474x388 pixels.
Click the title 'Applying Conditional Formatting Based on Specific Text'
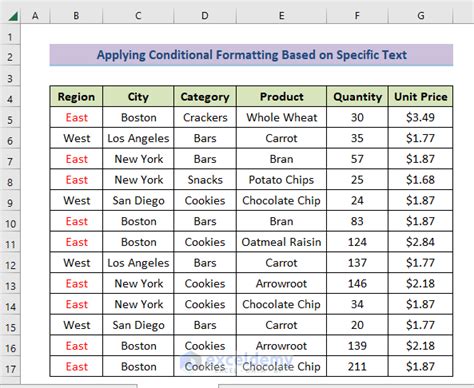[x=252, y=55]
